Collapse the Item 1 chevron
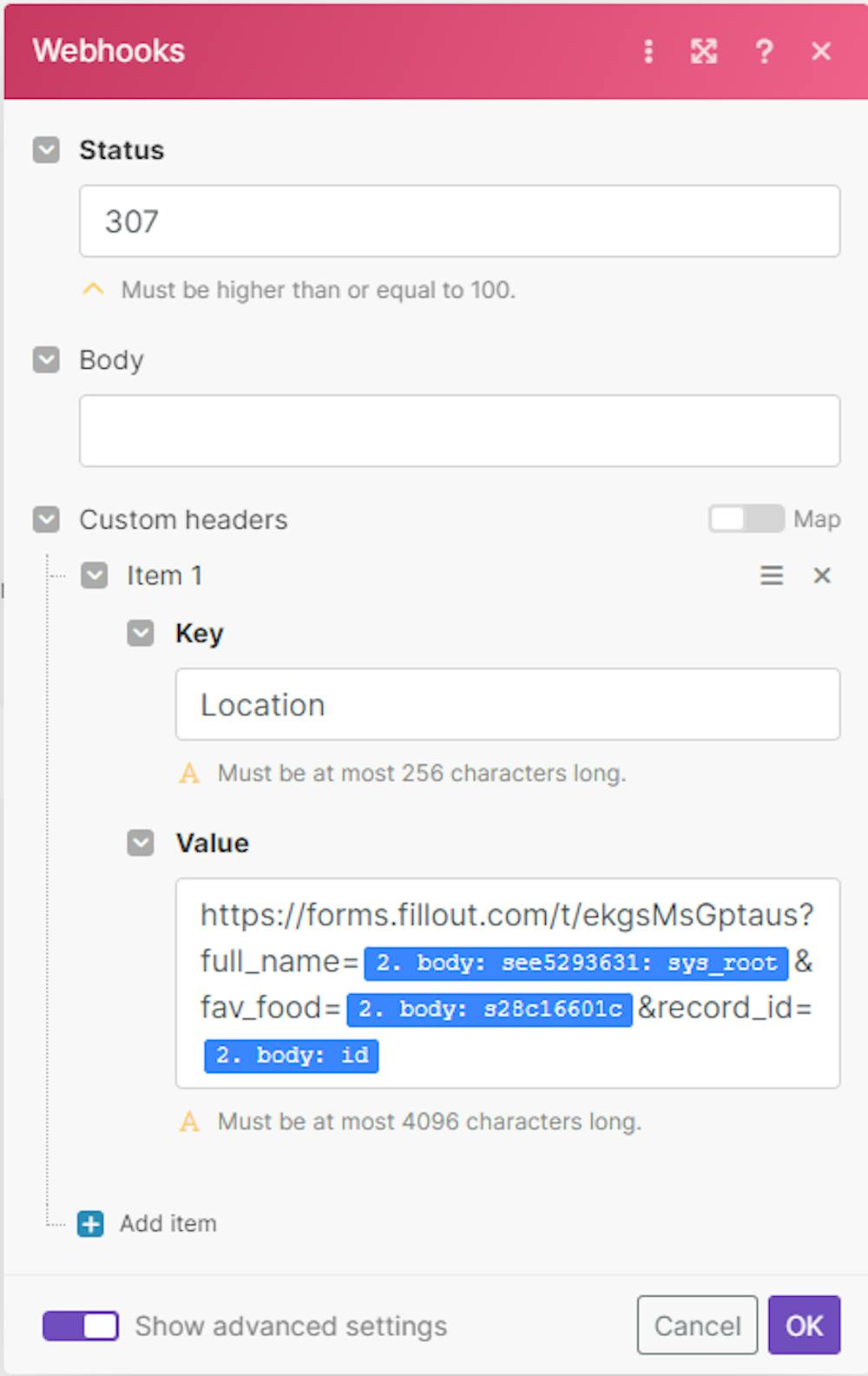This screenshot has height=1376, width=868. tap(95, 576)
